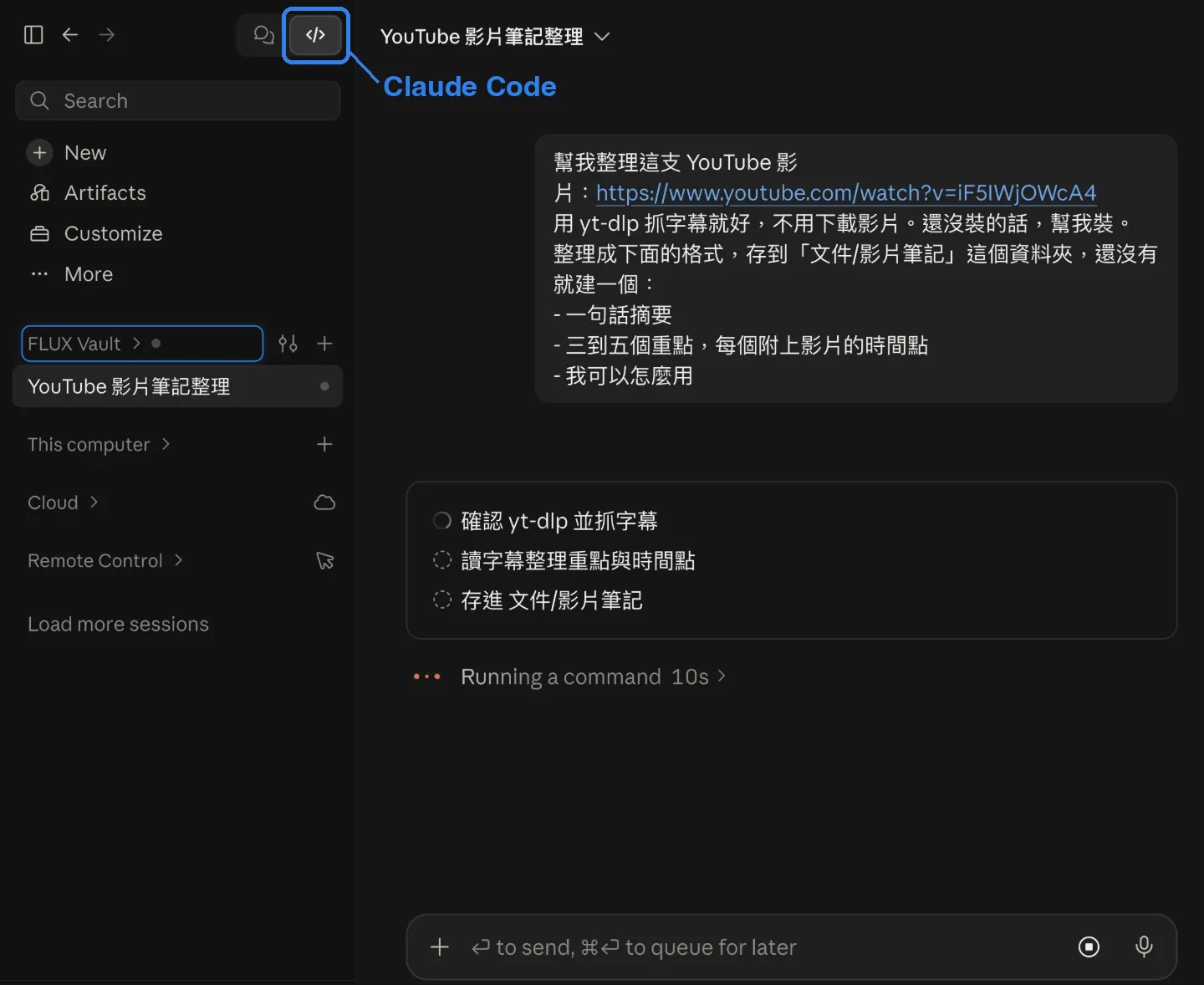Load more sessions
This screenshot has height=985, width=1204.
[x=118, y=625]
